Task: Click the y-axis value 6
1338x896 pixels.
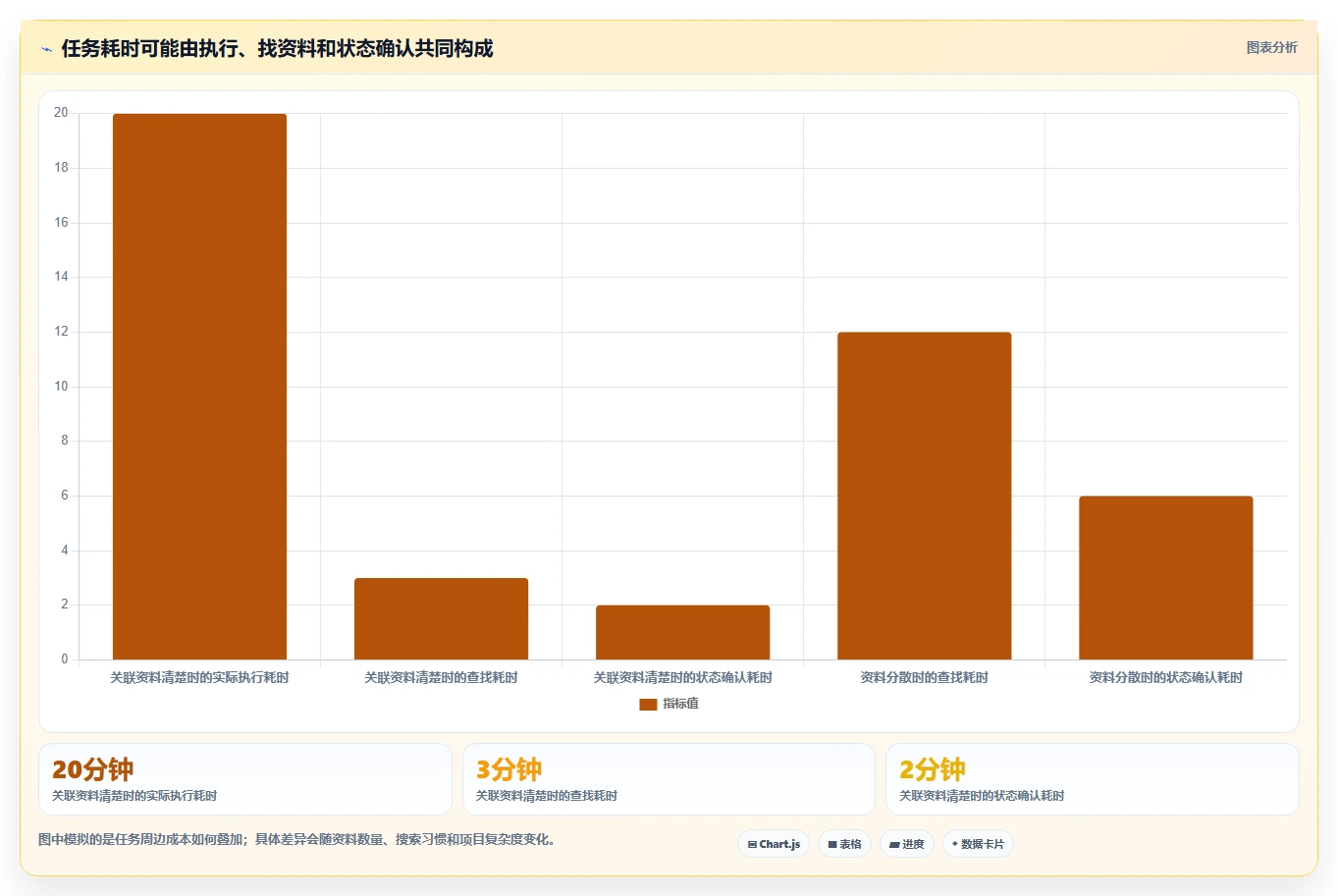Action: tap(65, 496)
